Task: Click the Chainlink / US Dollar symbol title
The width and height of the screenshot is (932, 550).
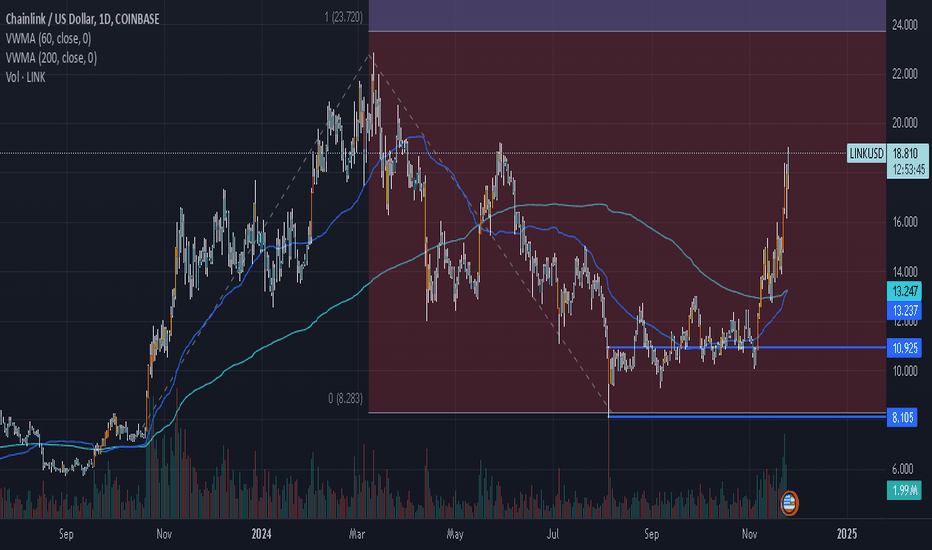Action: (x=83, y=19)
